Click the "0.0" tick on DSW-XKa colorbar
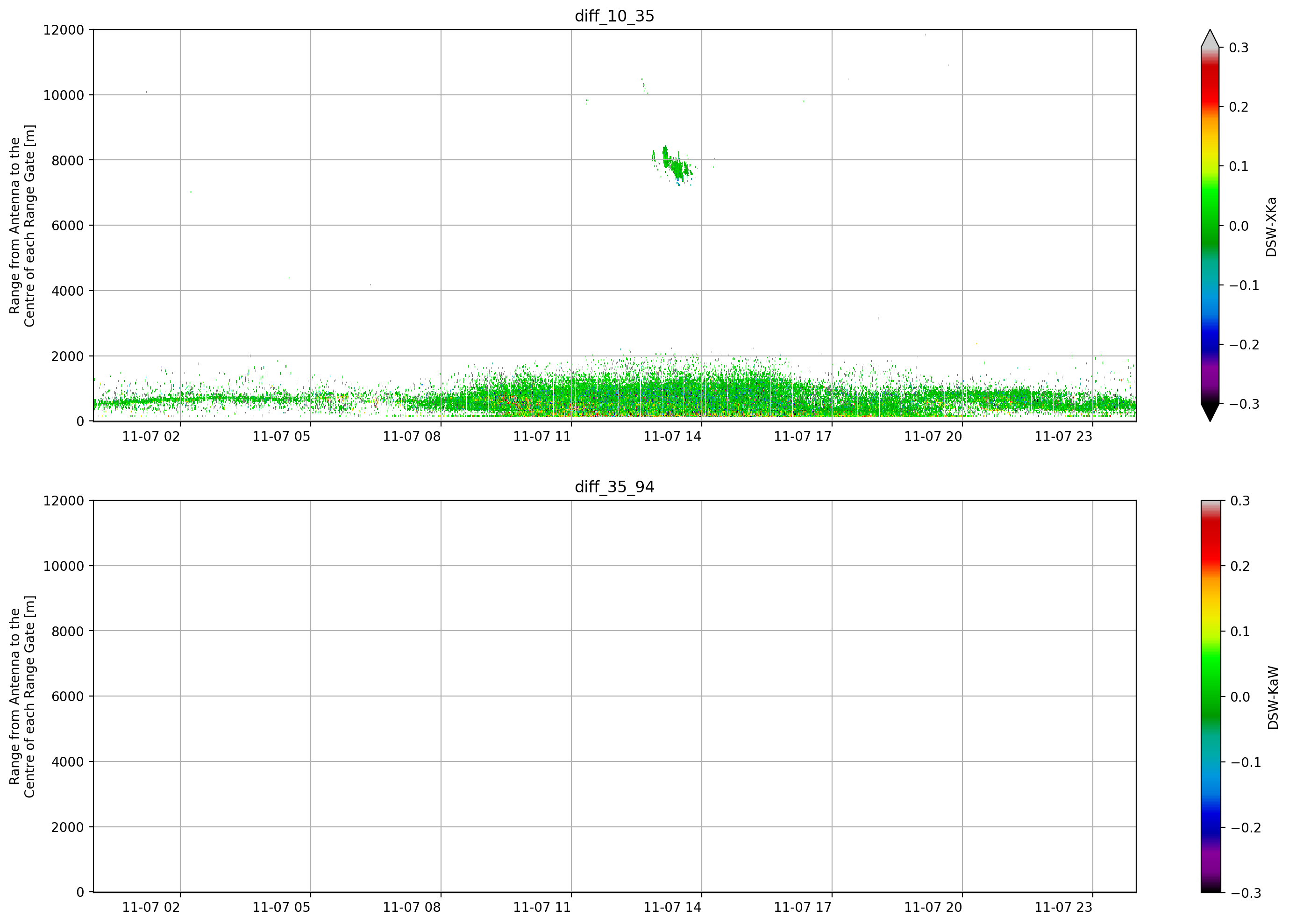Image resolution: width=1289 pixels, height=924 pixels. (x=1239, y=226)
